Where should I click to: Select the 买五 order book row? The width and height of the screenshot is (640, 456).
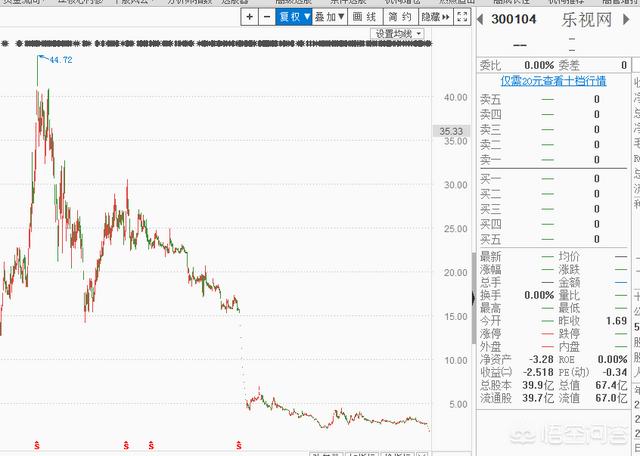tap(553, 239)
